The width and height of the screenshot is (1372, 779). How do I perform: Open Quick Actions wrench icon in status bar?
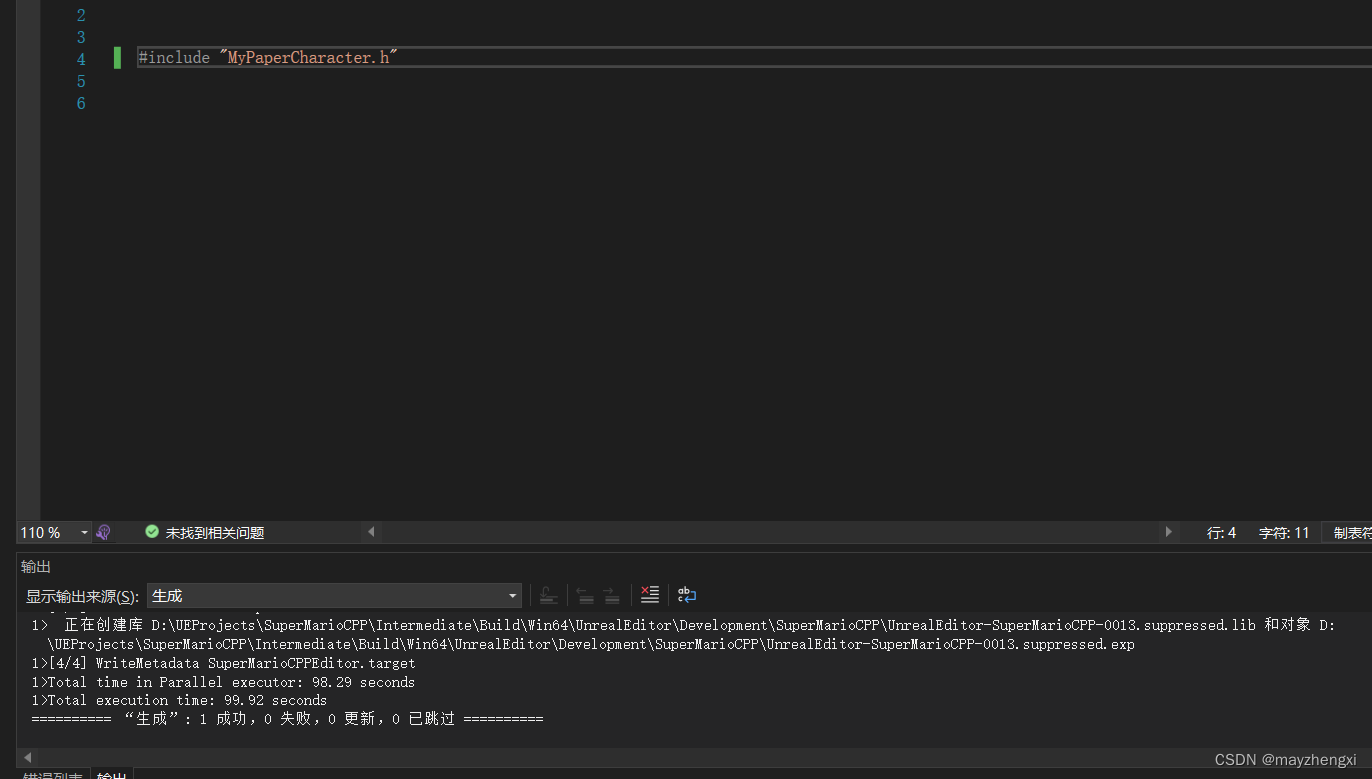click(x=103, y=532)
